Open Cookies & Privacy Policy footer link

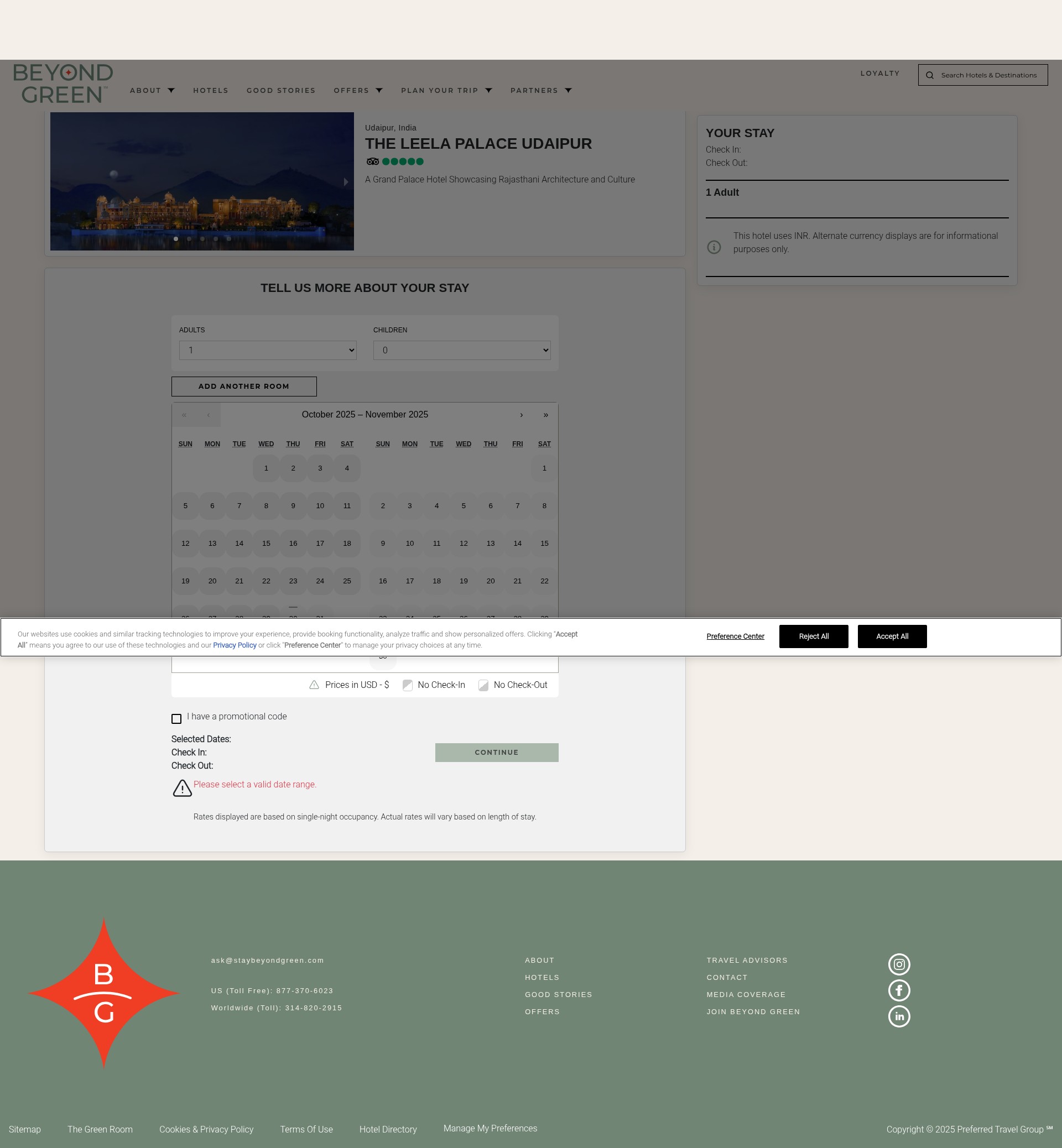(x=206, y=1129)
